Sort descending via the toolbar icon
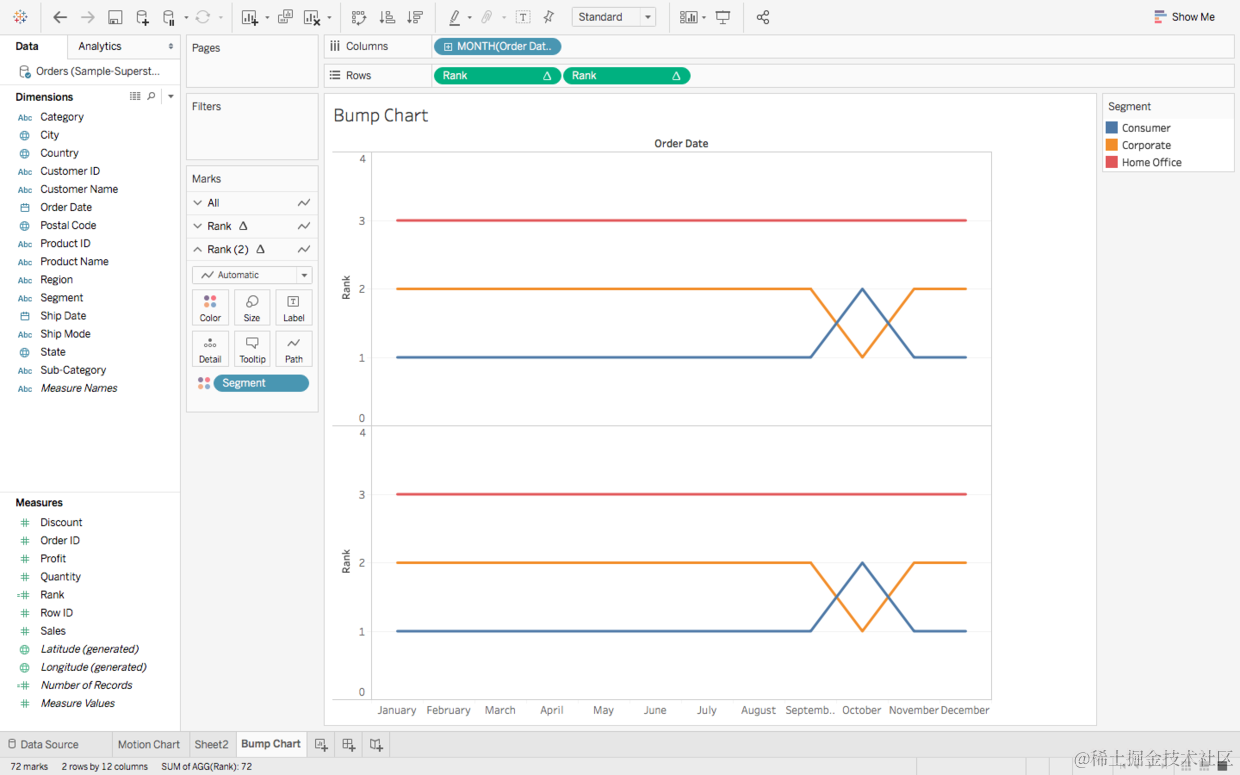The width and height of the screenshot is (1240, 775). click(415, 17)
